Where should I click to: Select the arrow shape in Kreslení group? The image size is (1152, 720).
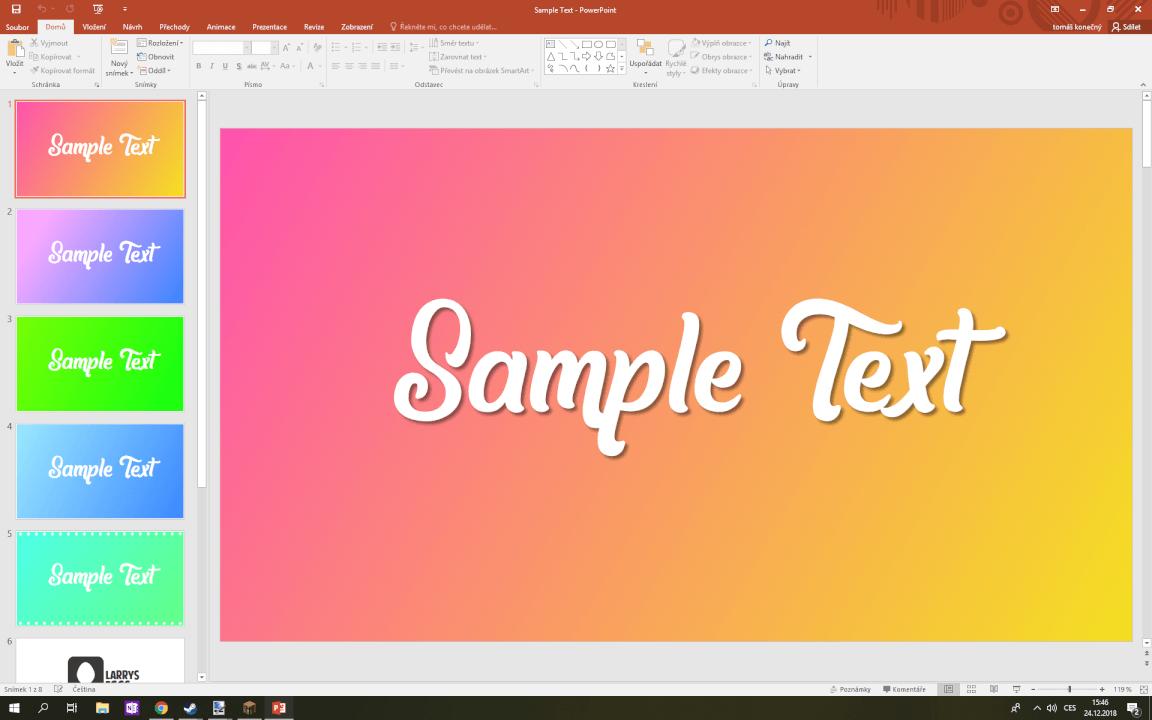coord(587,56)
